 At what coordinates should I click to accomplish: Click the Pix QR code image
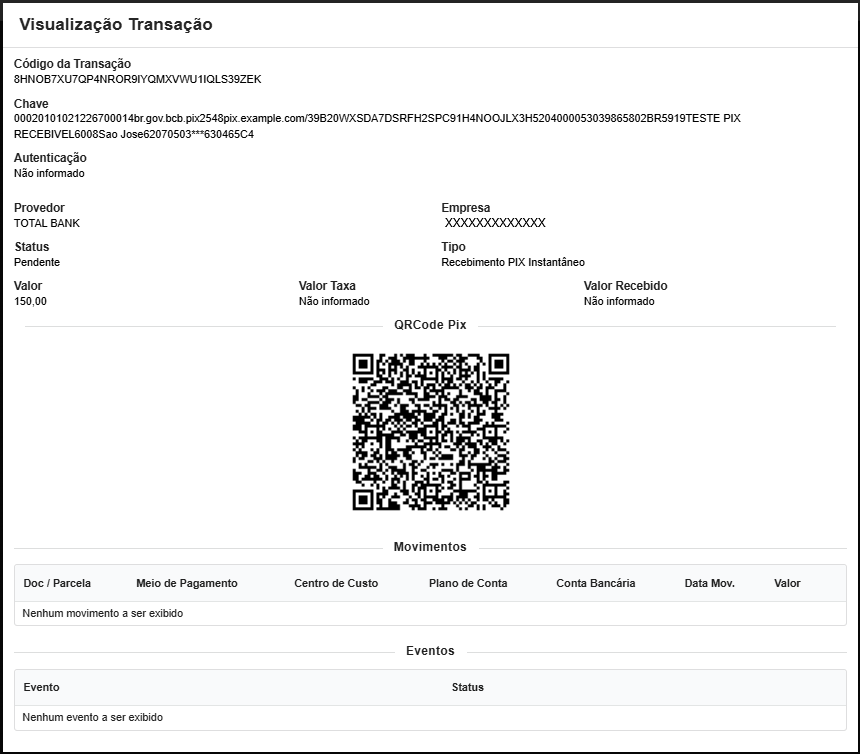pyautogui.click(x=430, y=431)
